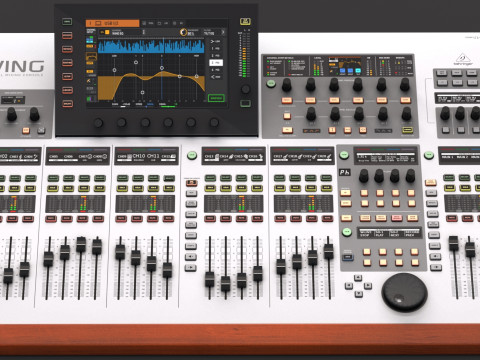Turn on rotary knob beside the touchscreen level meter

(246, 89)
